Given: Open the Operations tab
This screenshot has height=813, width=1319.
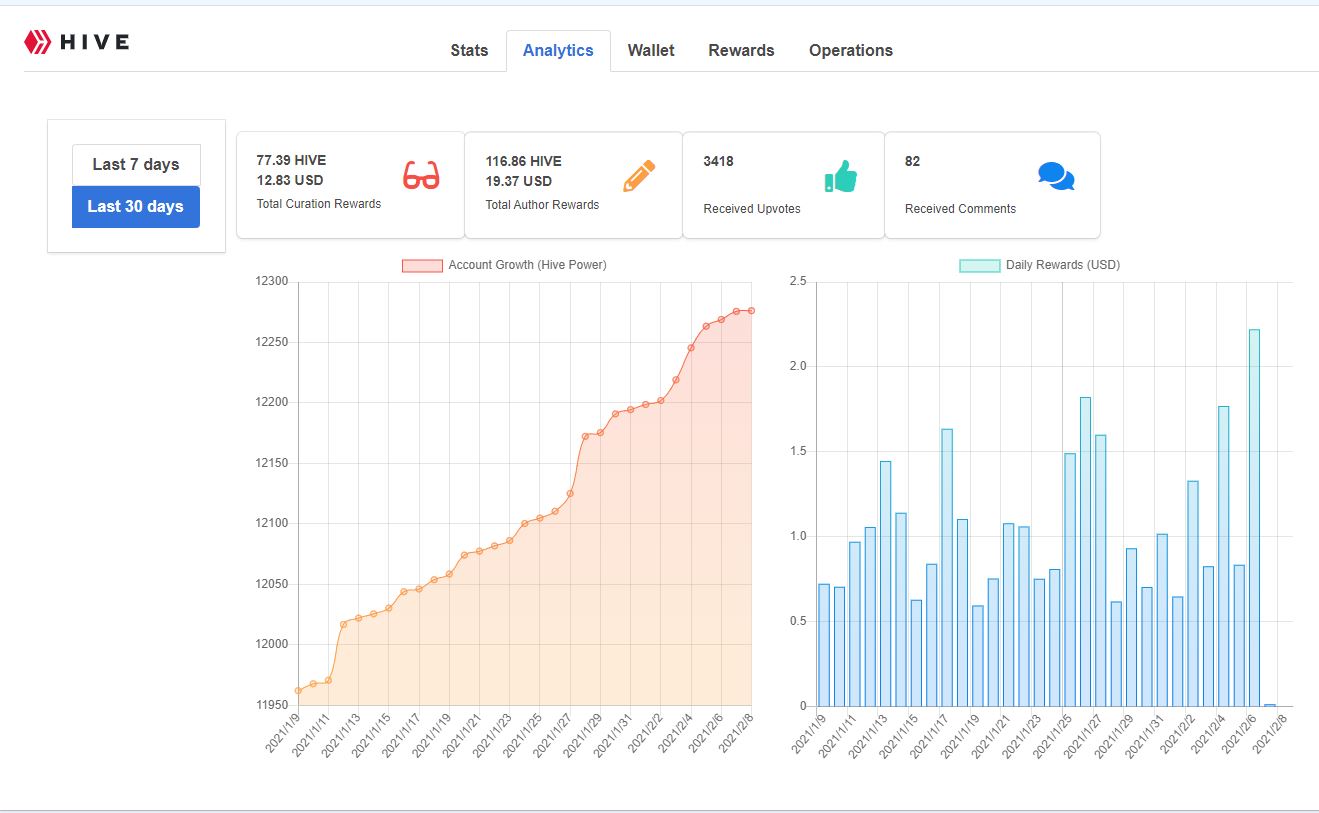Looking at the screenshot, I should pyautogui.click(x=851, y=50).
